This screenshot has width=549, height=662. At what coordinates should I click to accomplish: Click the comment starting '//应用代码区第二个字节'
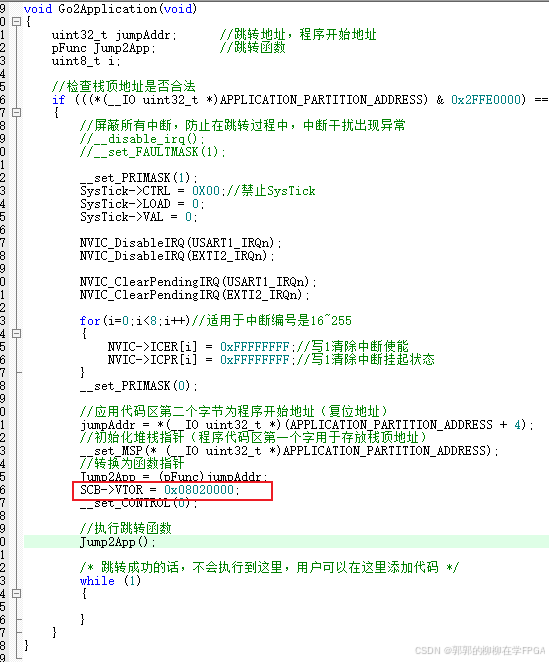pos(234,412)
